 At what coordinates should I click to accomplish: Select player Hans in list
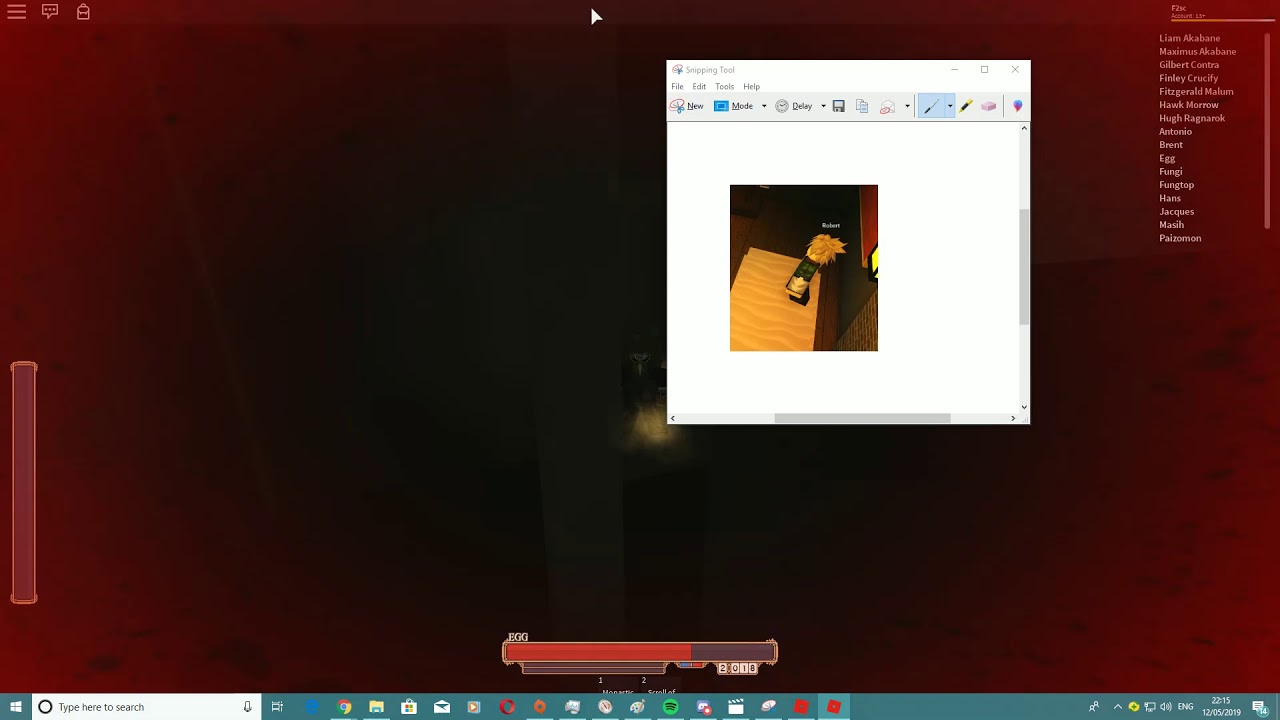1169,198
